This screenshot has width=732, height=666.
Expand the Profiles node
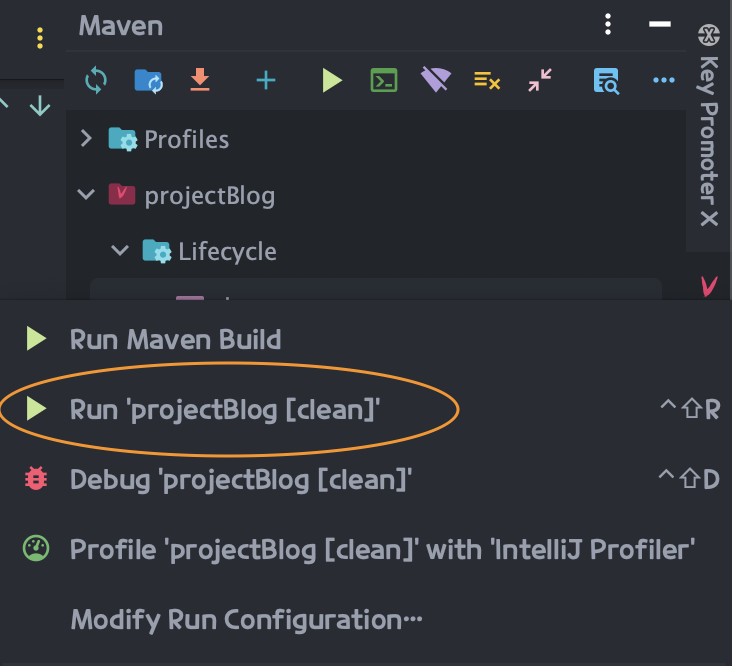pos(86,139)
